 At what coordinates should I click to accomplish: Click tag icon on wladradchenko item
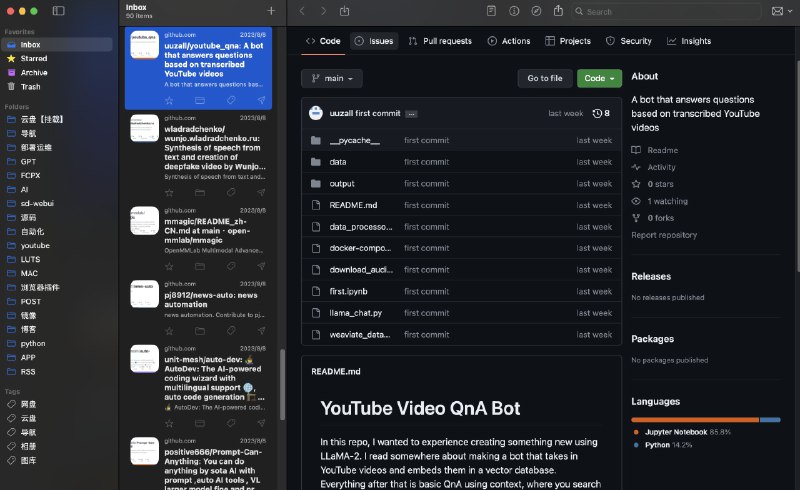tap(231, 192)
